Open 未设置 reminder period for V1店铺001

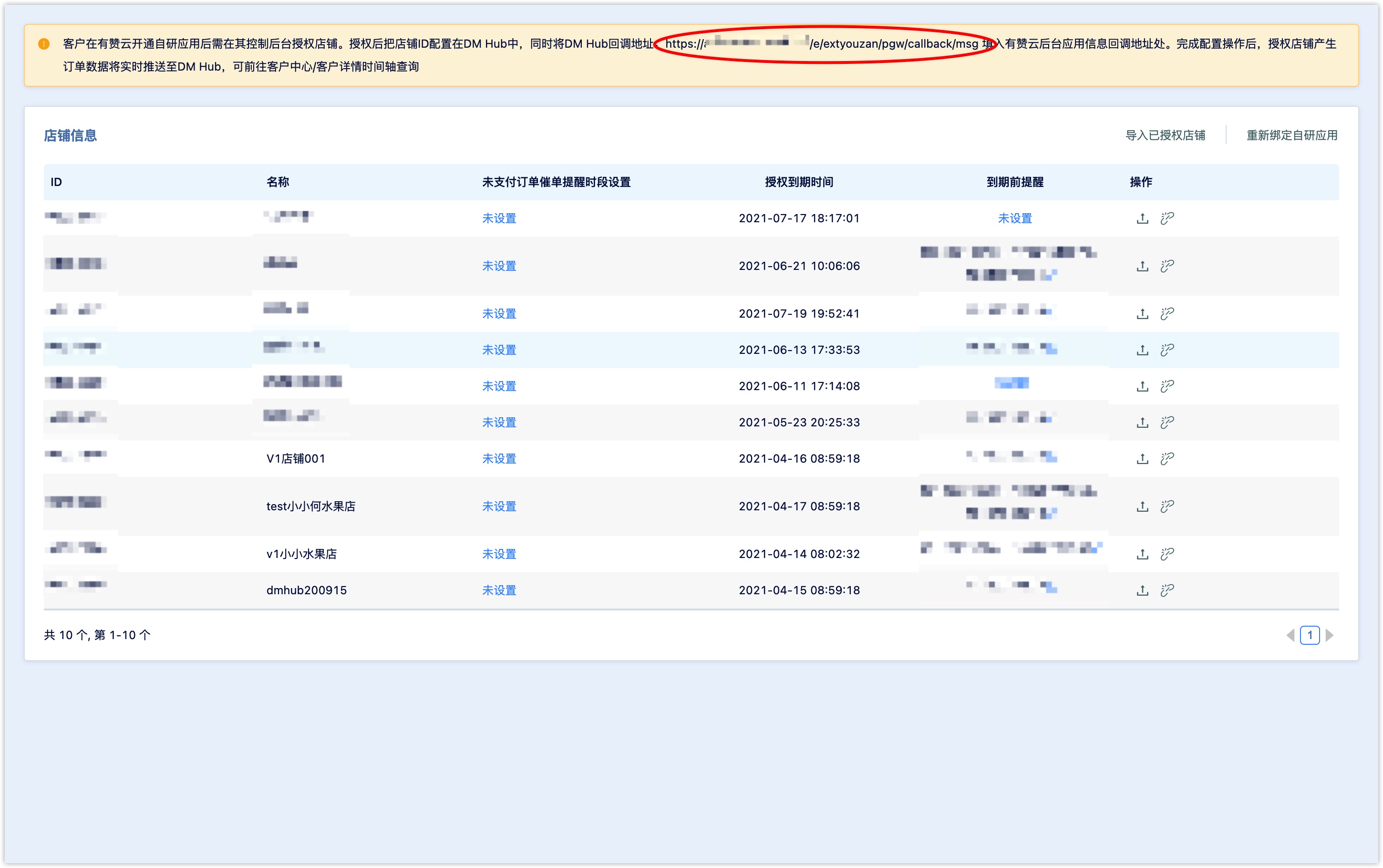pos(499,458)
